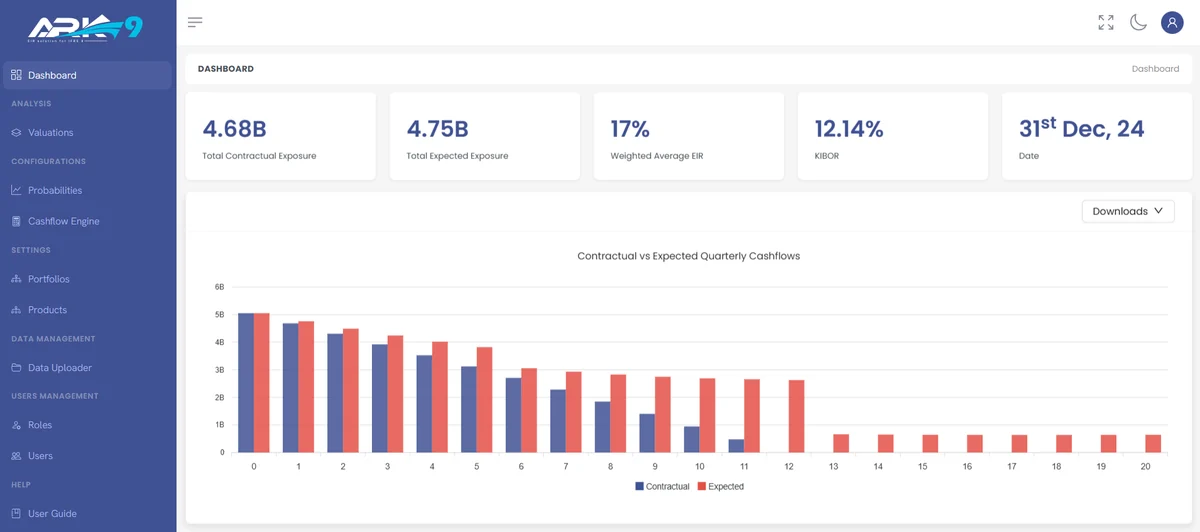This screenshot has width=1200, height=532.
Task: Click the Products hierarchy icon
Action: click(x=16, y=310)
